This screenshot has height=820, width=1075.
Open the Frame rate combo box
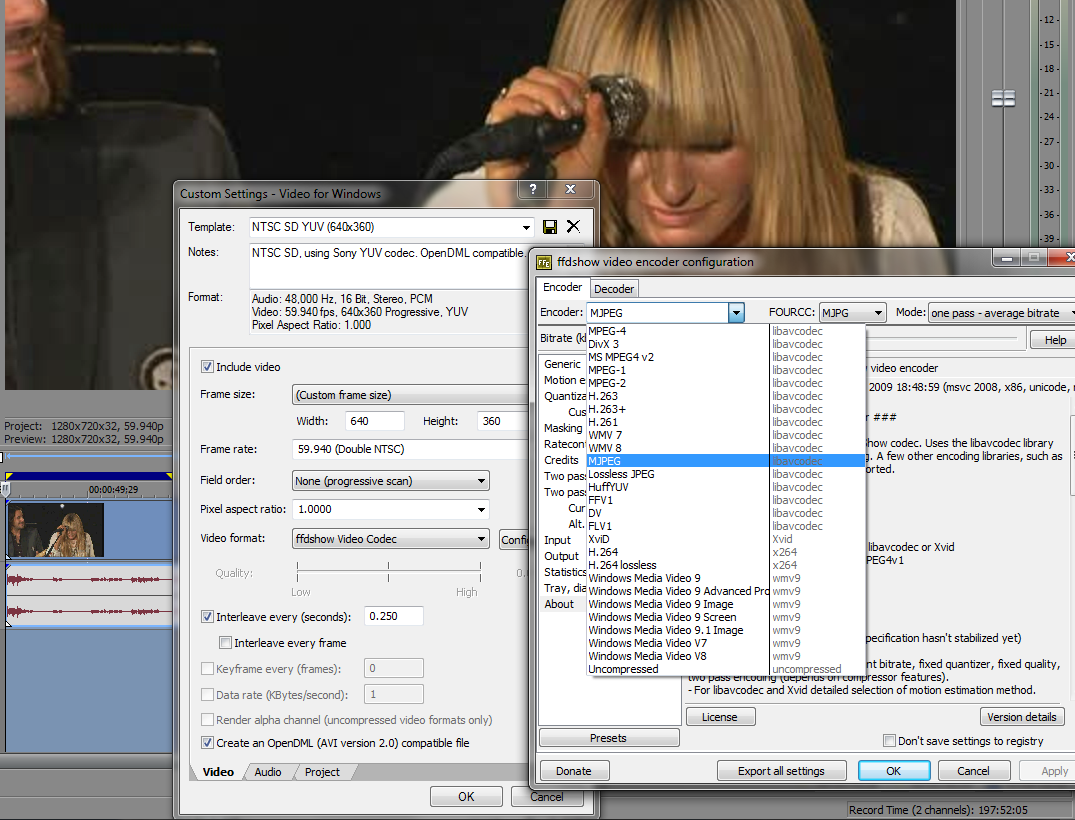click(x=410, y=449)
